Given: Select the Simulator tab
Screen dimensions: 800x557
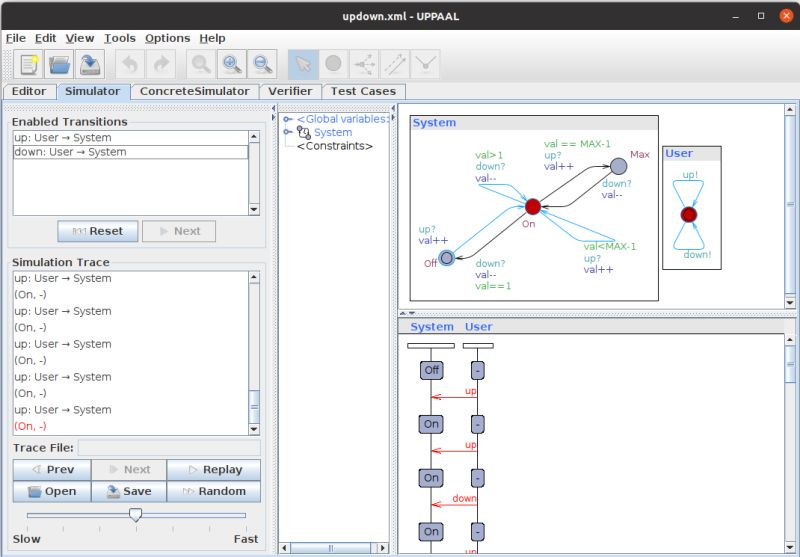Looking at the screenshot, I should tap(92, 91).
